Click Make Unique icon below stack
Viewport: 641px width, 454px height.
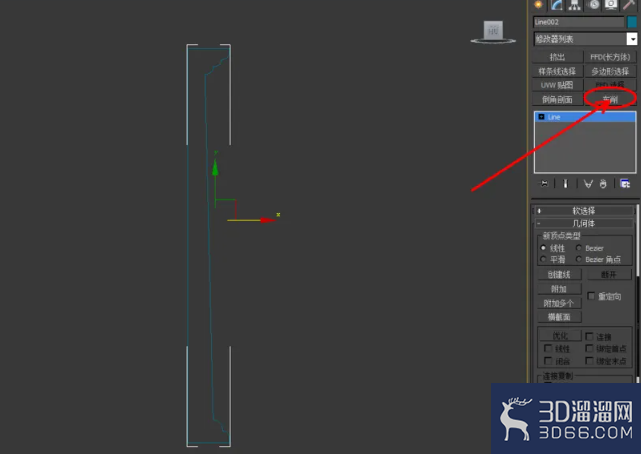pyautogui.click(x=588, y=184)
